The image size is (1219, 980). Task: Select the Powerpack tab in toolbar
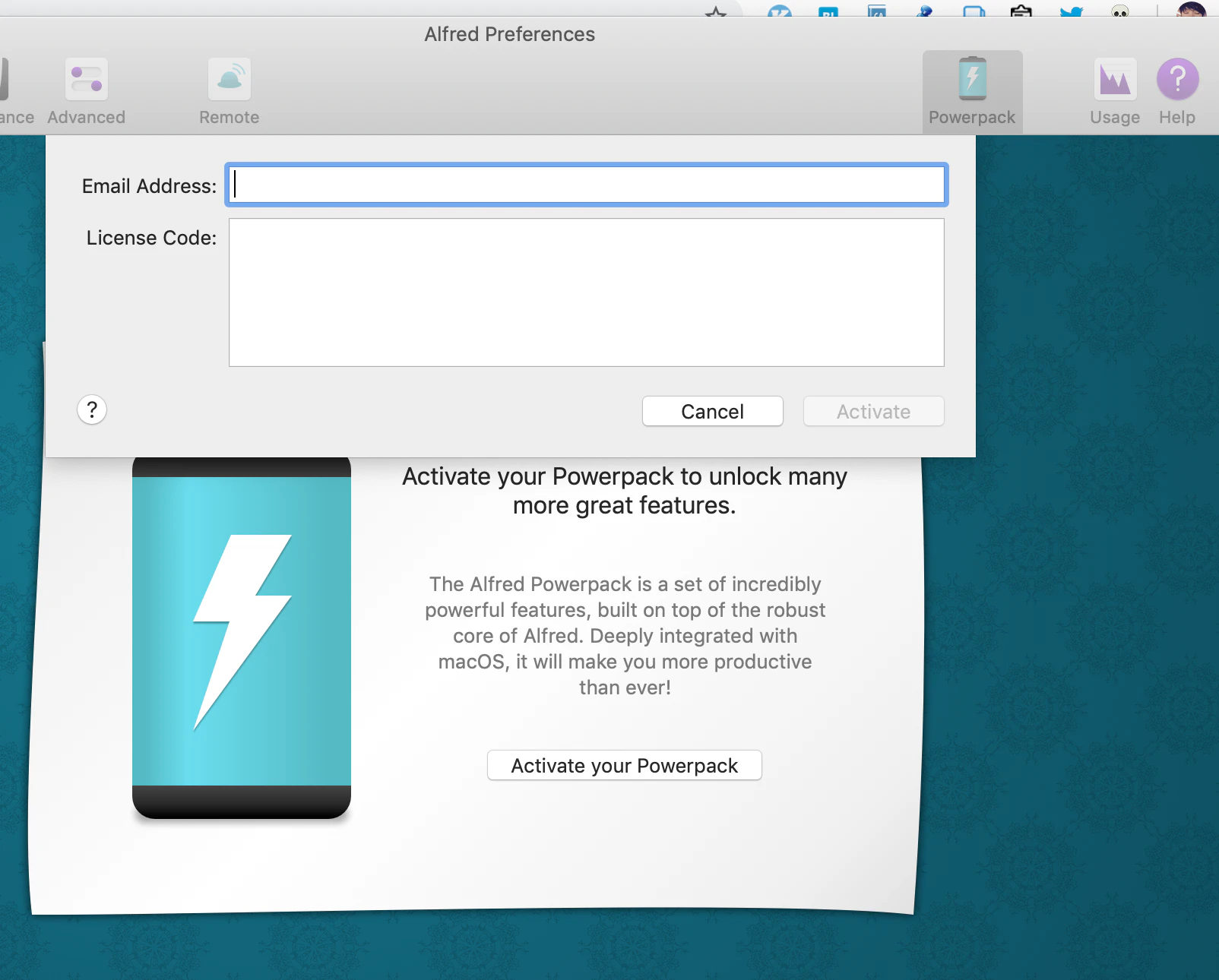(x=972, y=92)
